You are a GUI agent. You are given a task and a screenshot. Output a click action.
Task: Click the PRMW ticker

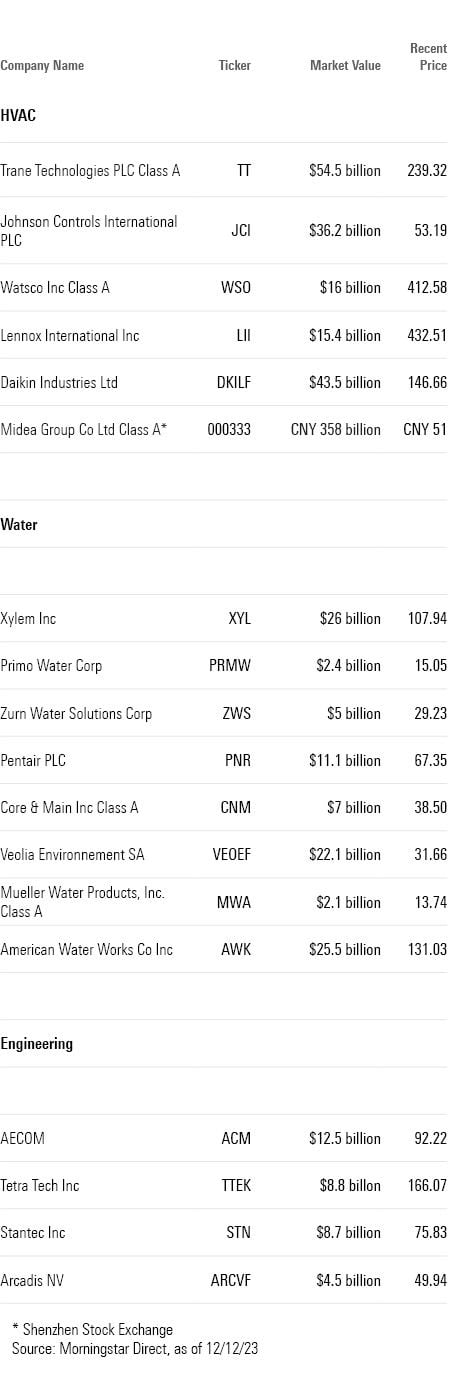pos(230,666)
